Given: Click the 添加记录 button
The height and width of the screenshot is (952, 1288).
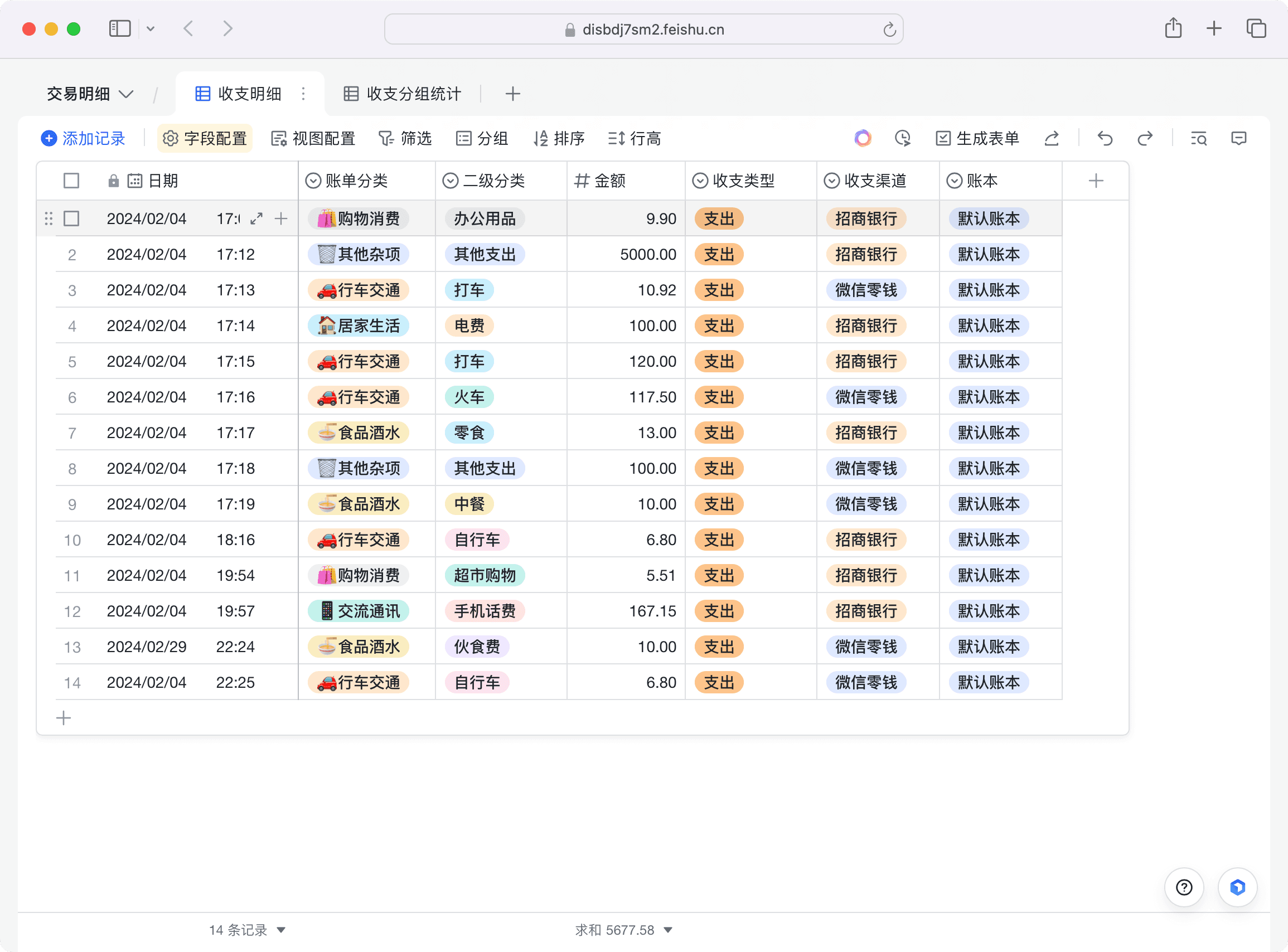Looking at the screenshot, I should (83, 138).
